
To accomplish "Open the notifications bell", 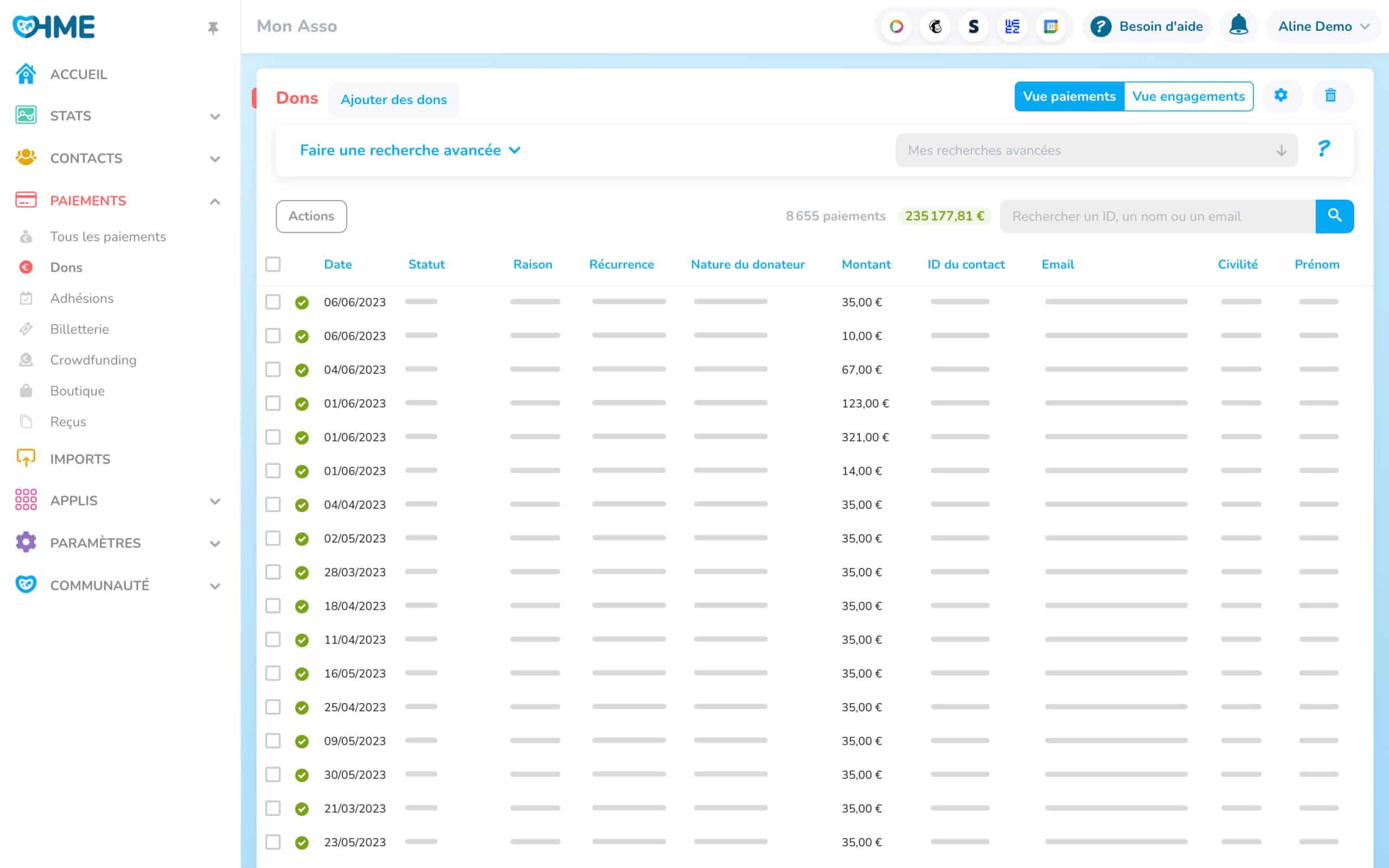I will click(x=1238, y=26).
